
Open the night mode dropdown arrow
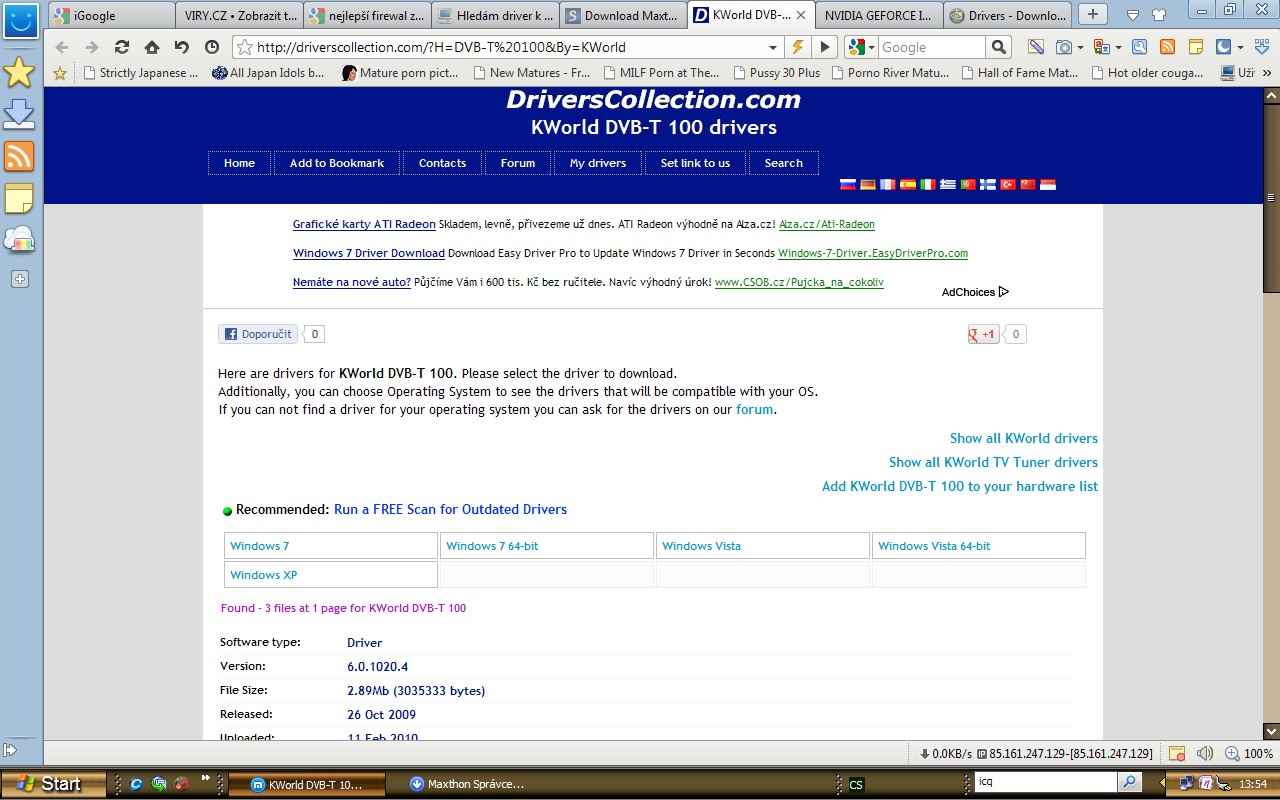1240,47
